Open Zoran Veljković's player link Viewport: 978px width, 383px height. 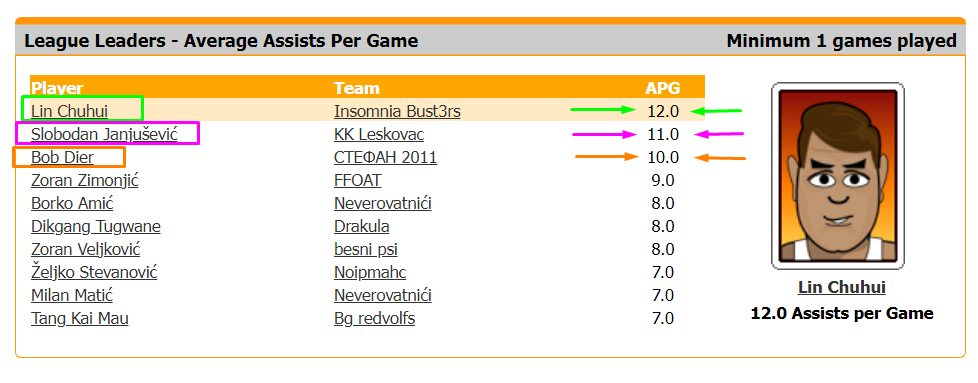coord(85,250)
